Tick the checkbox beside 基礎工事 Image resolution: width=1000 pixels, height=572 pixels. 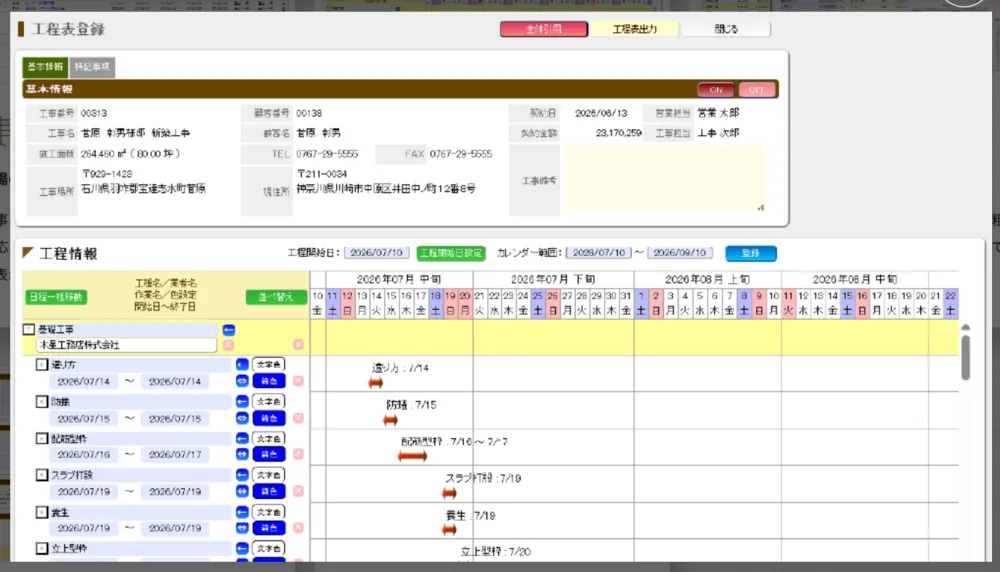[29, 329]
